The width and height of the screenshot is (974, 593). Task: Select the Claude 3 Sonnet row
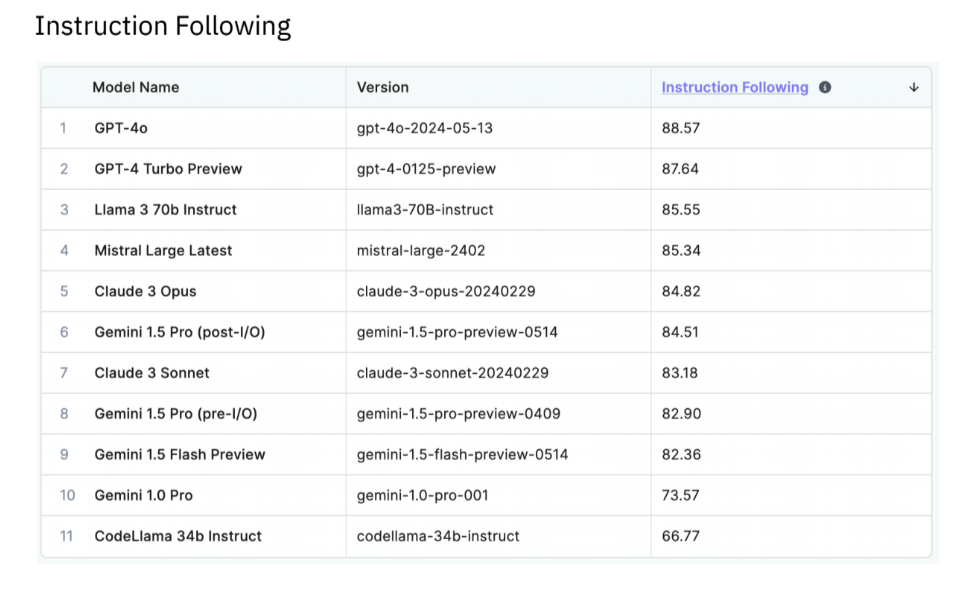[486, 373]
